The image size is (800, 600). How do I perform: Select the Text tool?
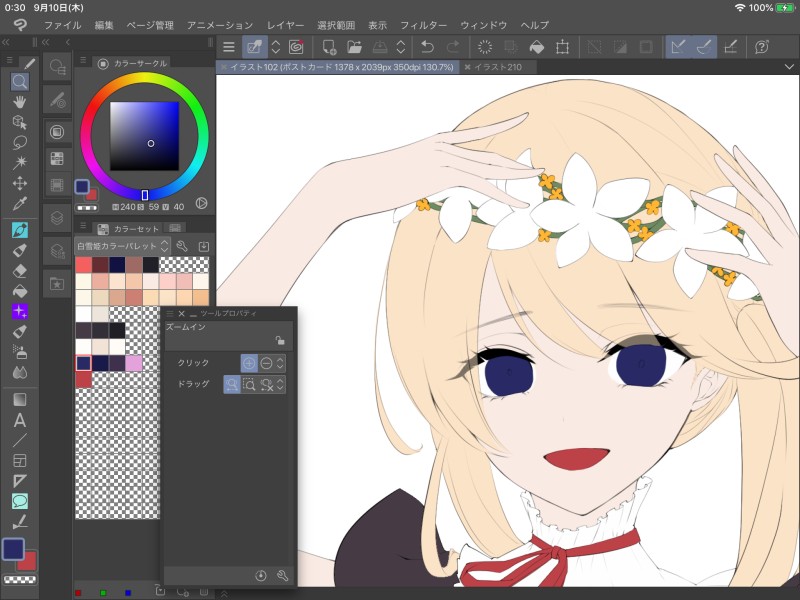(x=19, y=420)
